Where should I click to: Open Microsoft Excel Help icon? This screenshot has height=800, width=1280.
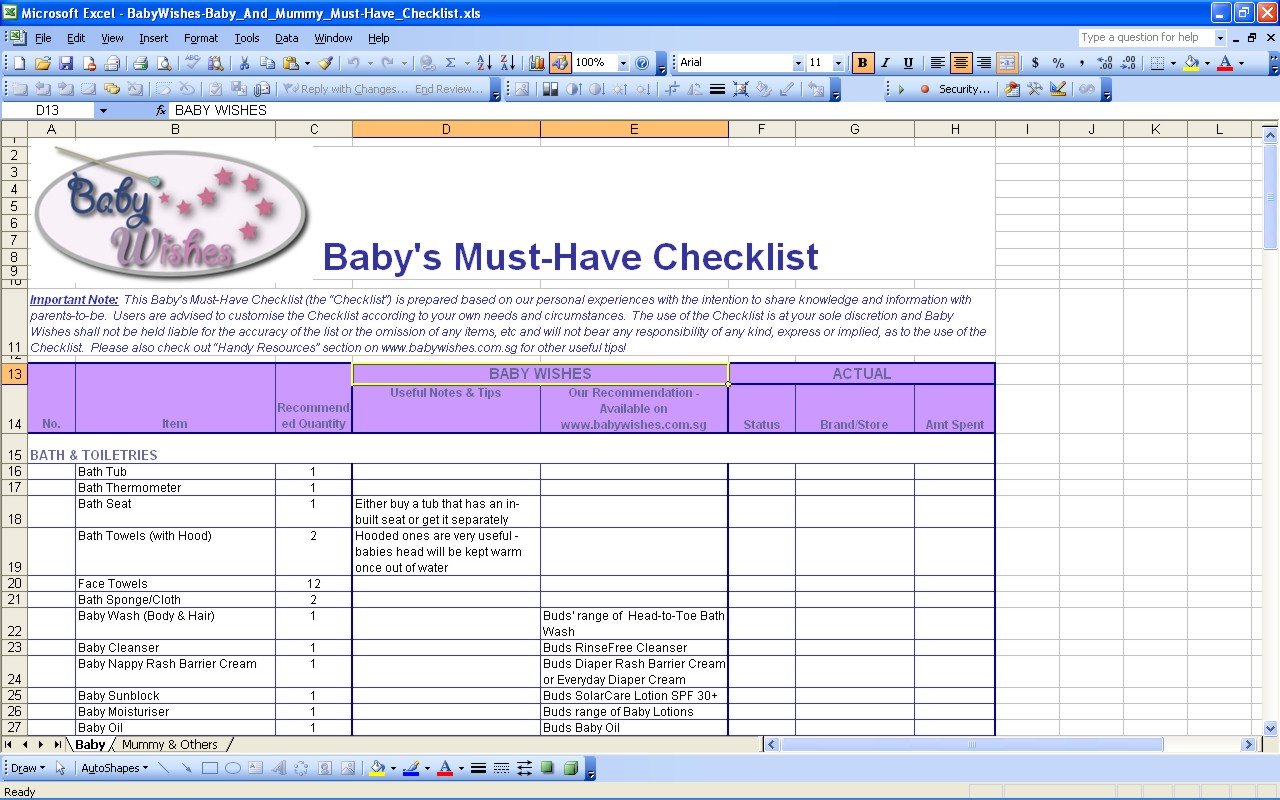[642, 63]
